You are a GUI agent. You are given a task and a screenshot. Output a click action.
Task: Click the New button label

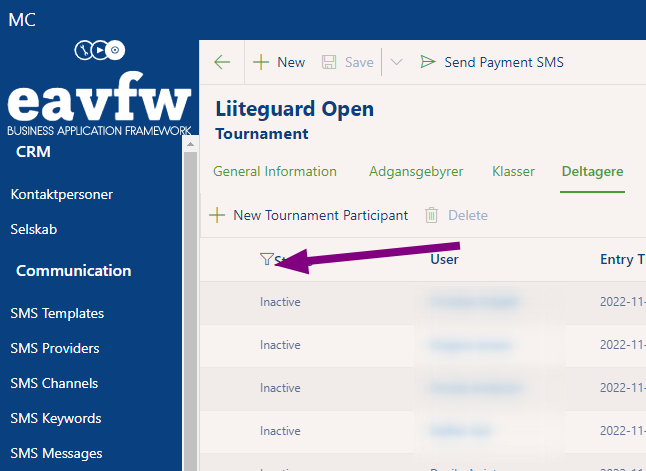pos(291,62)
